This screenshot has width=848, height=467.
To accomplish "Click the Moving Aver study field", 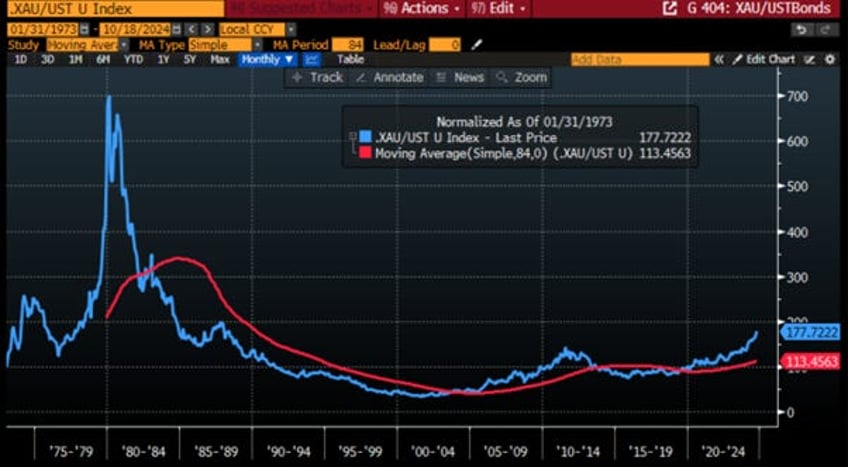I will point(83,45).
